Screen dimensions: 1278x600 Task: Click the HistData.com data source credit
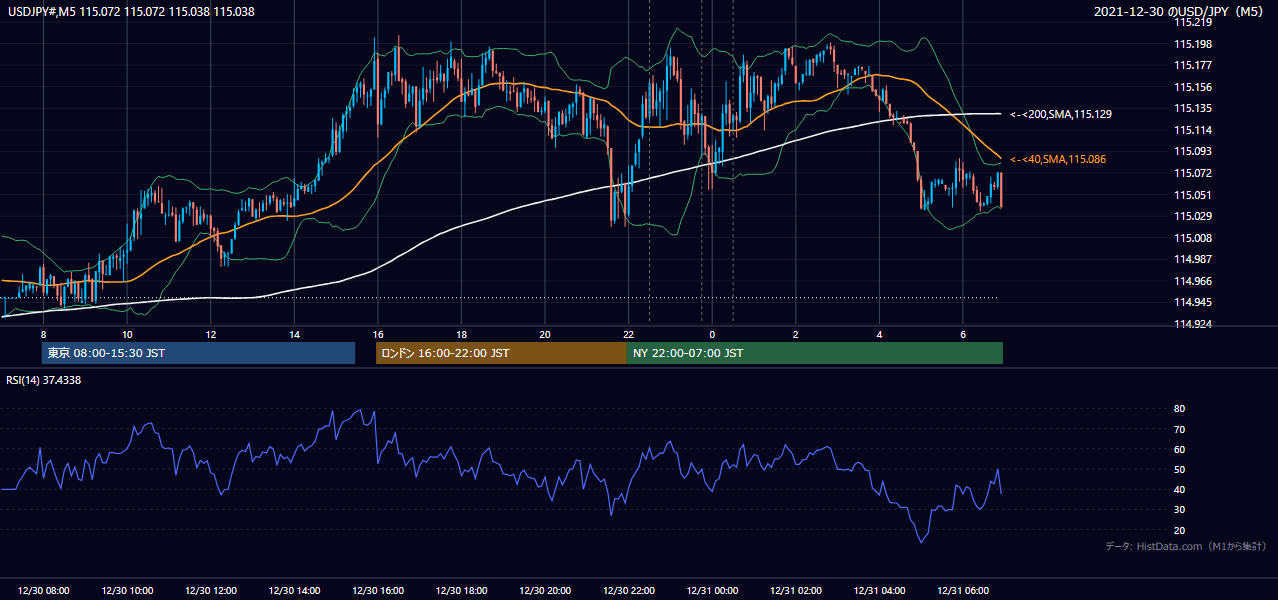click(x=1186, y=546)
